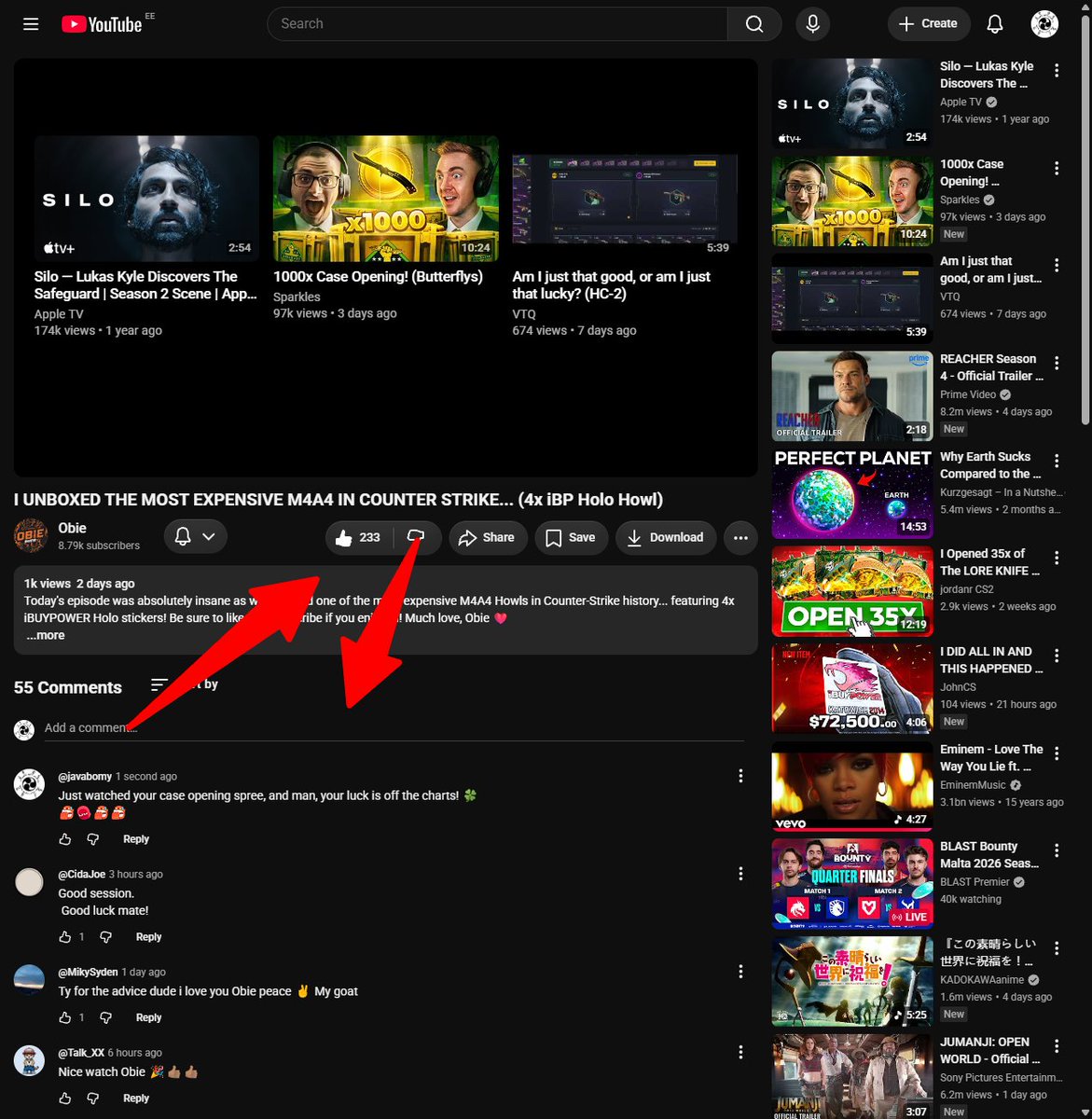1092x1119 pixels.
Task: Focus the Search input field
Action: [x=497, y=24]
